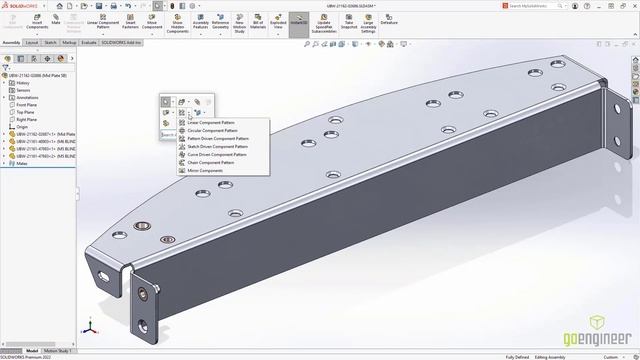Choose Chain Component Pattern
Viewport: 640px width, 360px height.
coord(223,162)
